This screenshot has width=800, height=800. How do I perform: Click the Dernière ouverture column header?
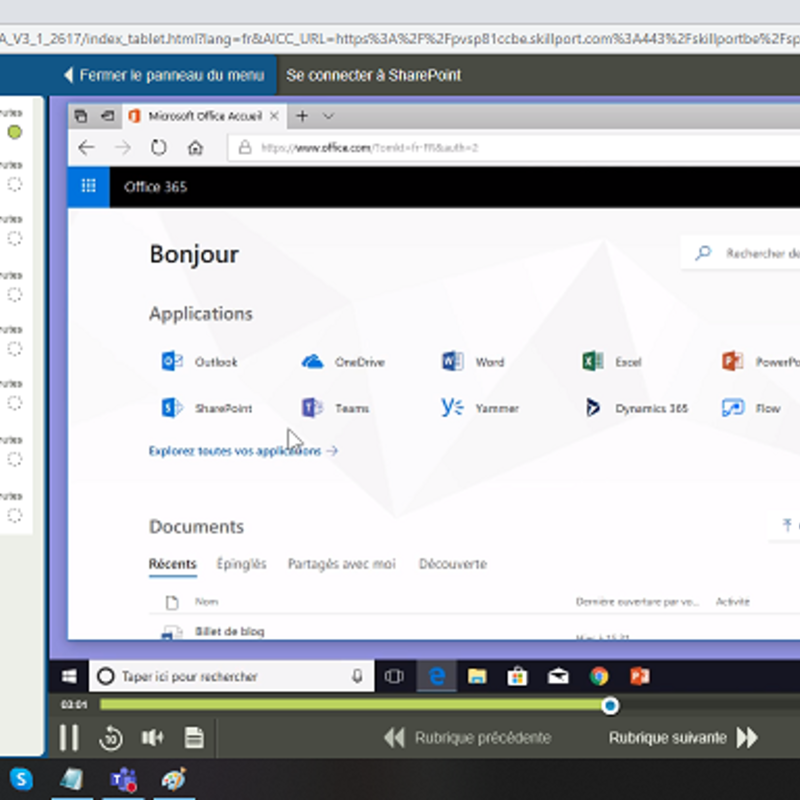(x=637, y=602)
